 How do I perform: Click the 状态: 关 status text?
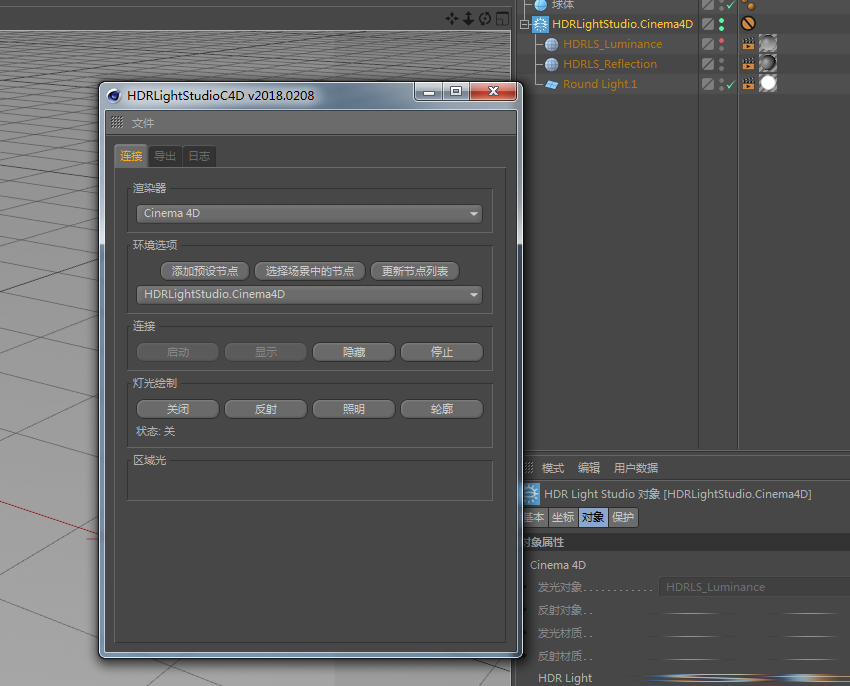(x=156, y=431)
